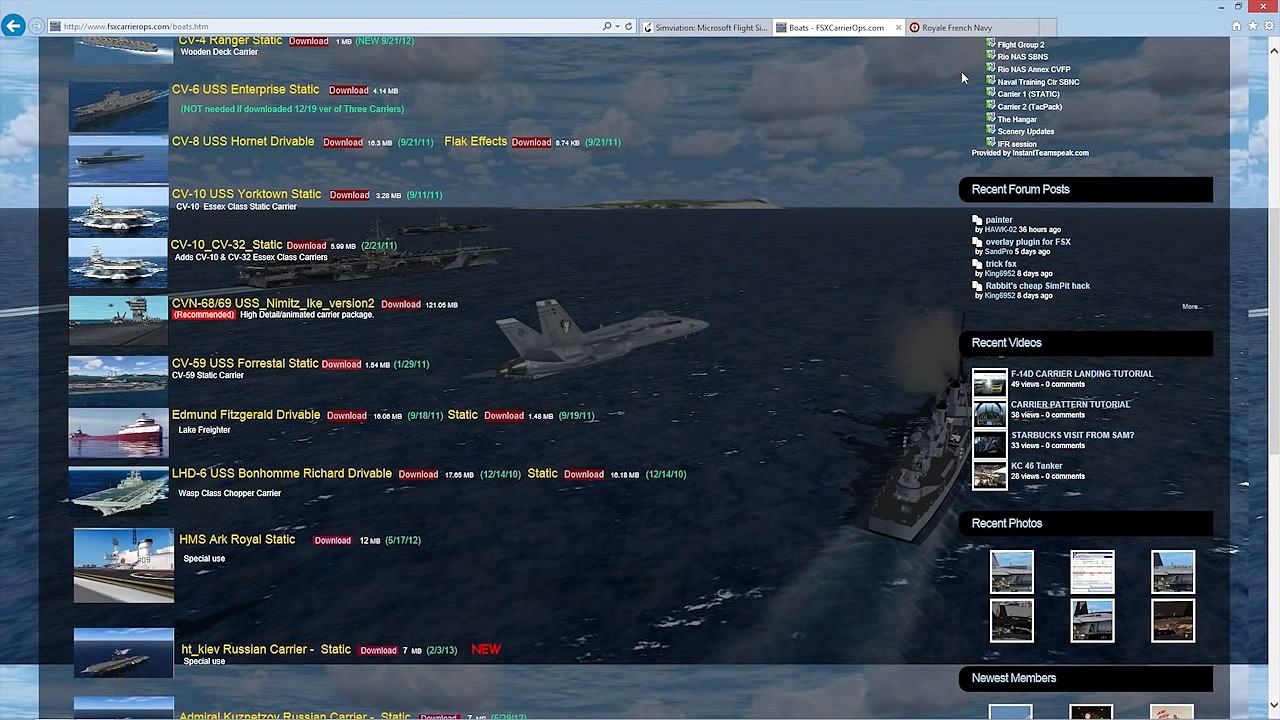The image size is (1280, 720).
Task: Click the page icon beside overlay plugin post
Action: coord(977,242)
